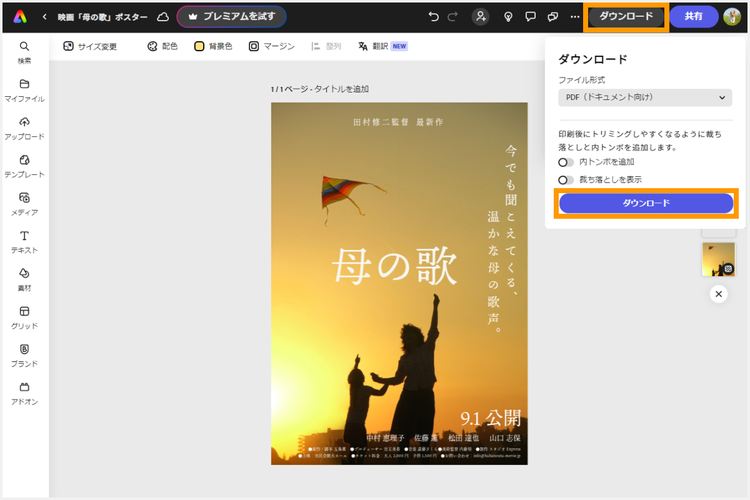Open the Adobe Express home logo
The width and height of the screenshot is (750, 500).
click(20, 17)
